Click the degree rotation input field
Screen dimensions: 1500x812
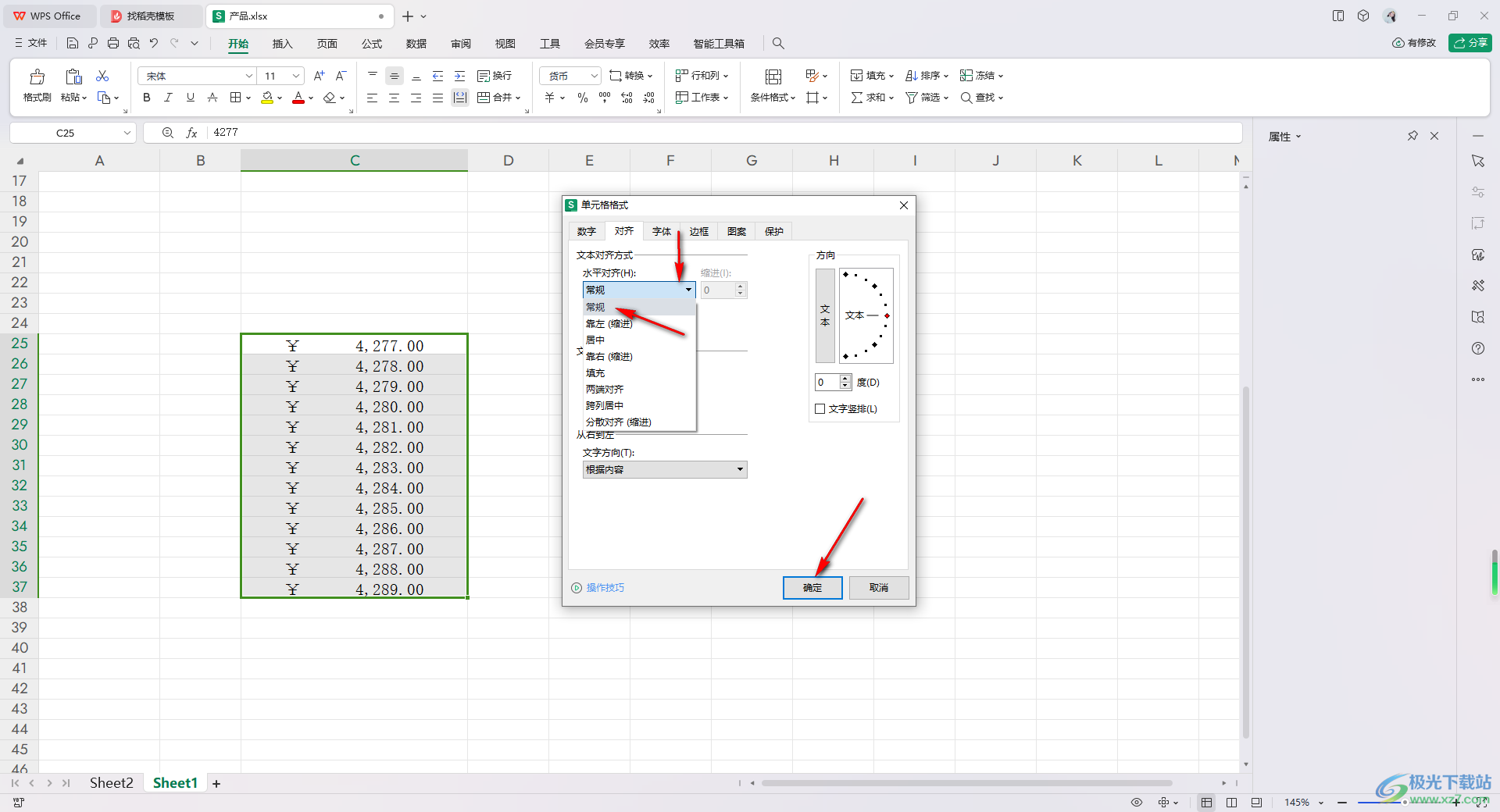tap(827, 383)
